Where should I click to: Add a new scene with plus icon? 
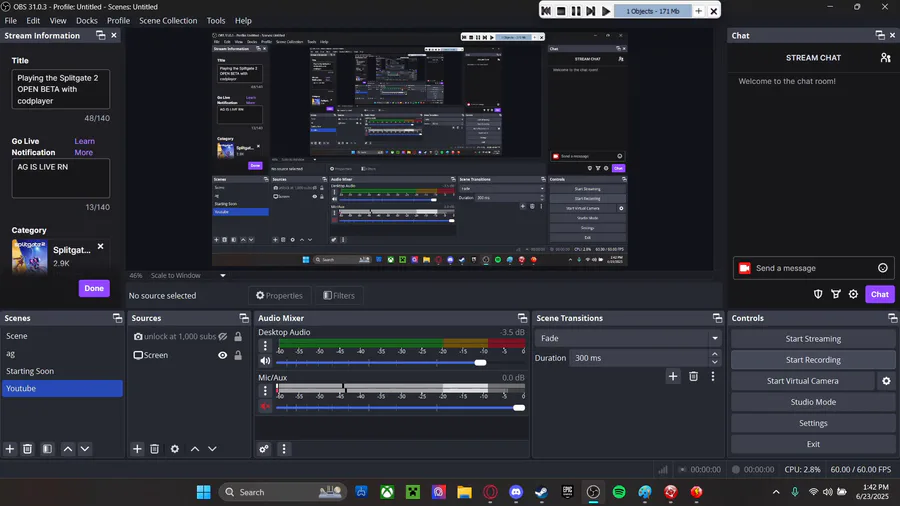(x=10, y=449)
